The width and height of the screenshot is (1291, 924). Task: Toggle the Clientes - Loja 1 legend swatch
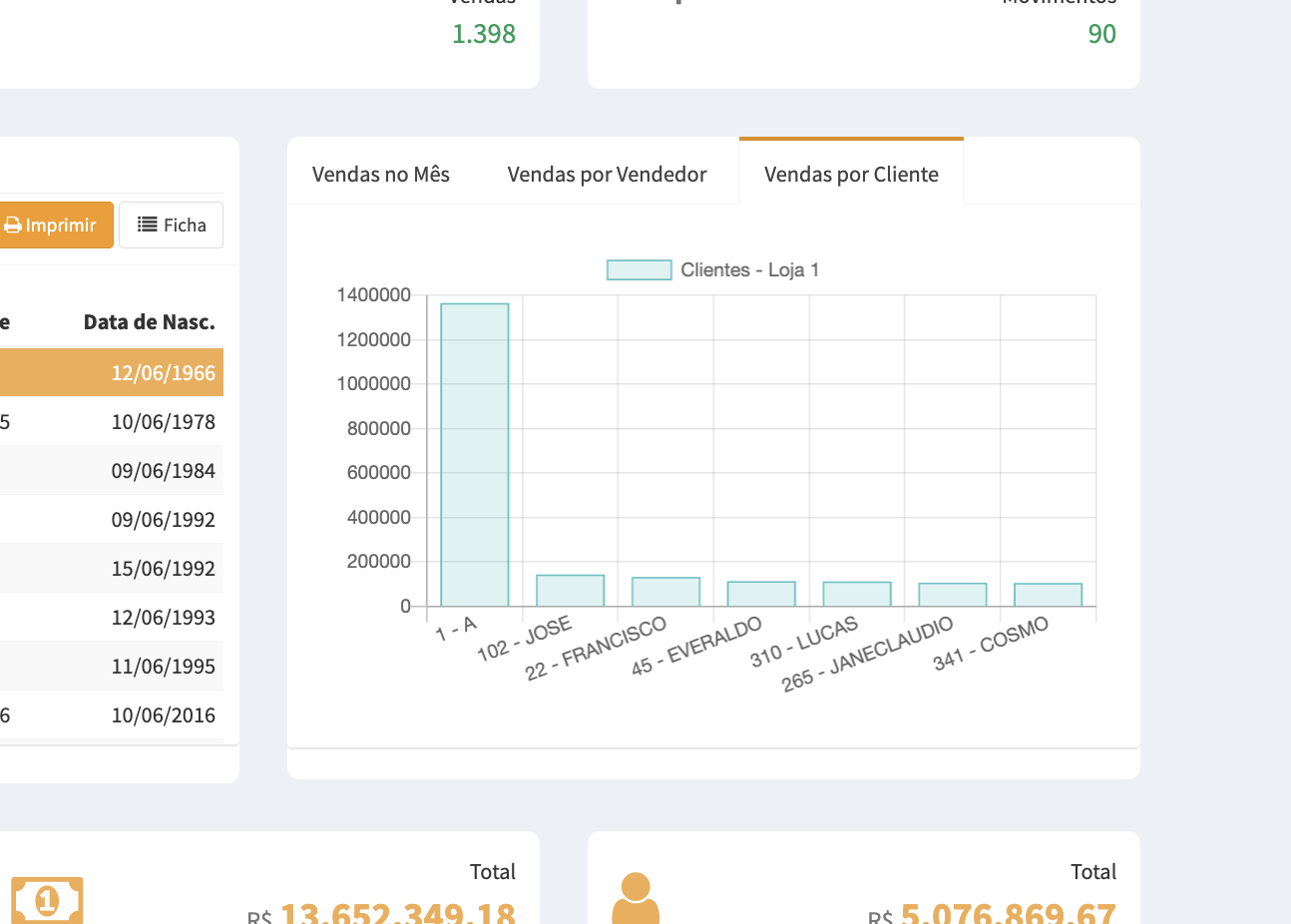639,270
